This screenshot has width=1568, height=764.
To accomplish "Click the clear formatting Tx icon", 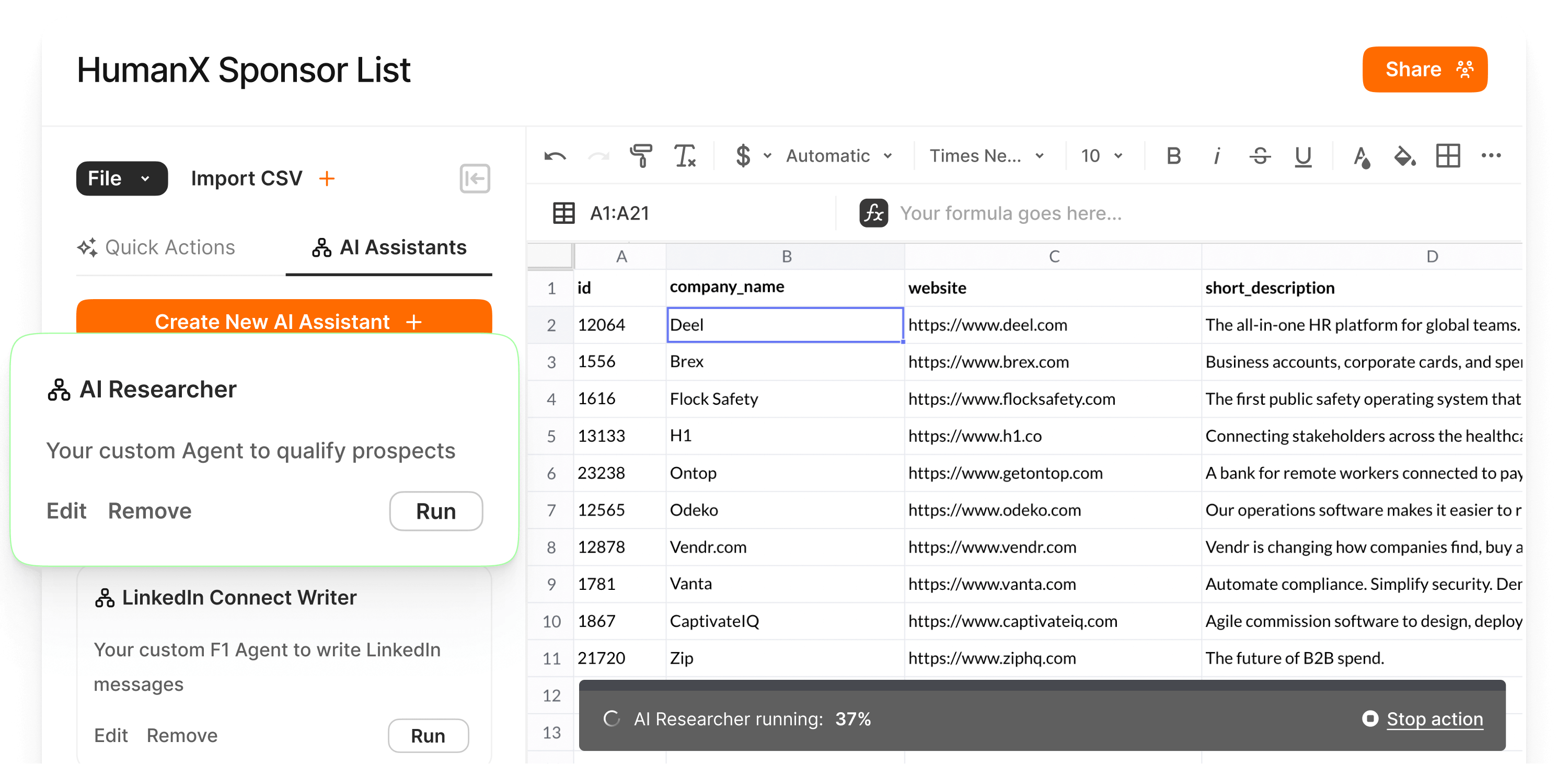I will [685, 156].
